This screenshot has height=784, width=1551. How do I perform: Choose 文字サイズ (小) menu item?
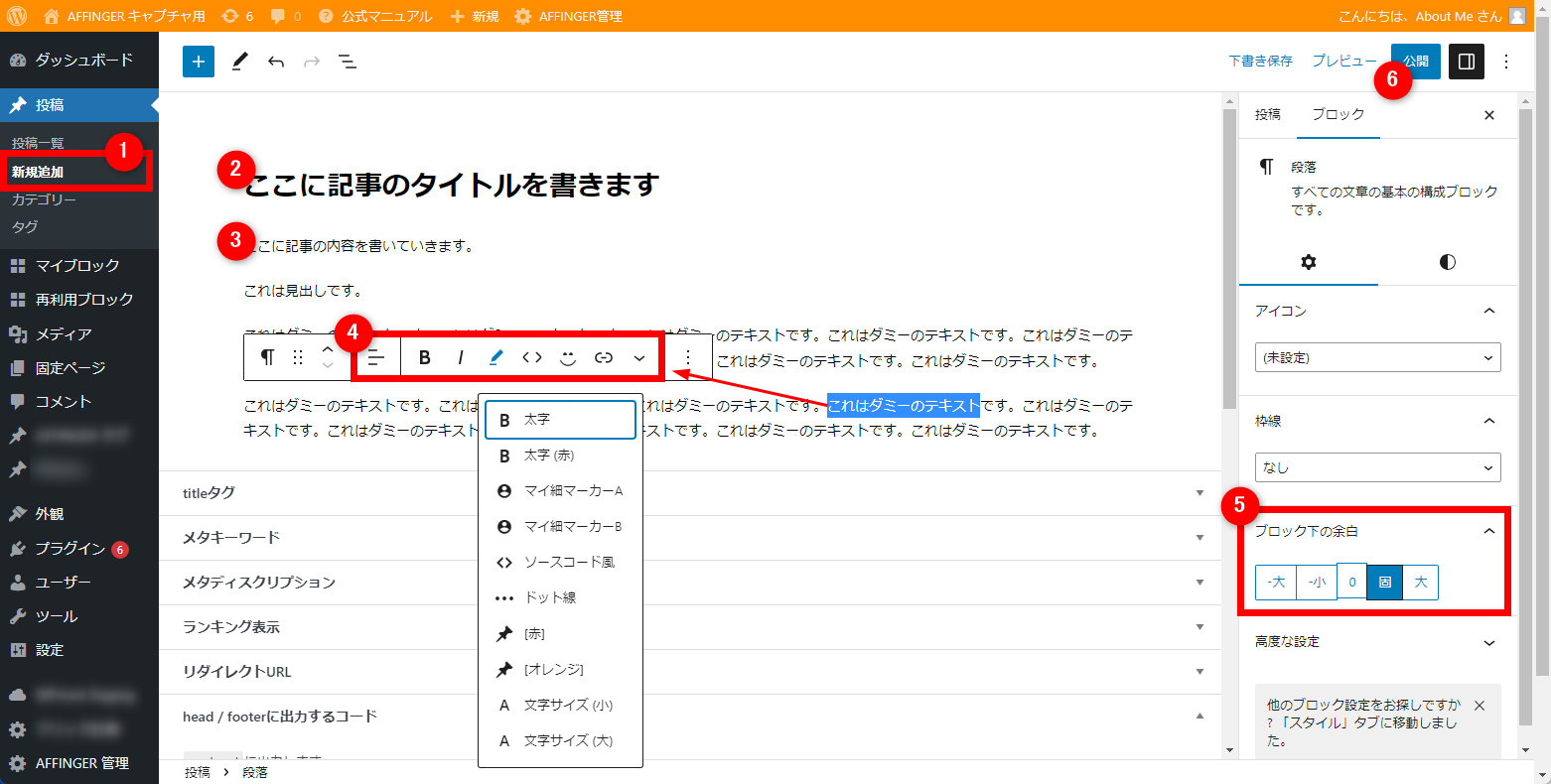[560, 706]
